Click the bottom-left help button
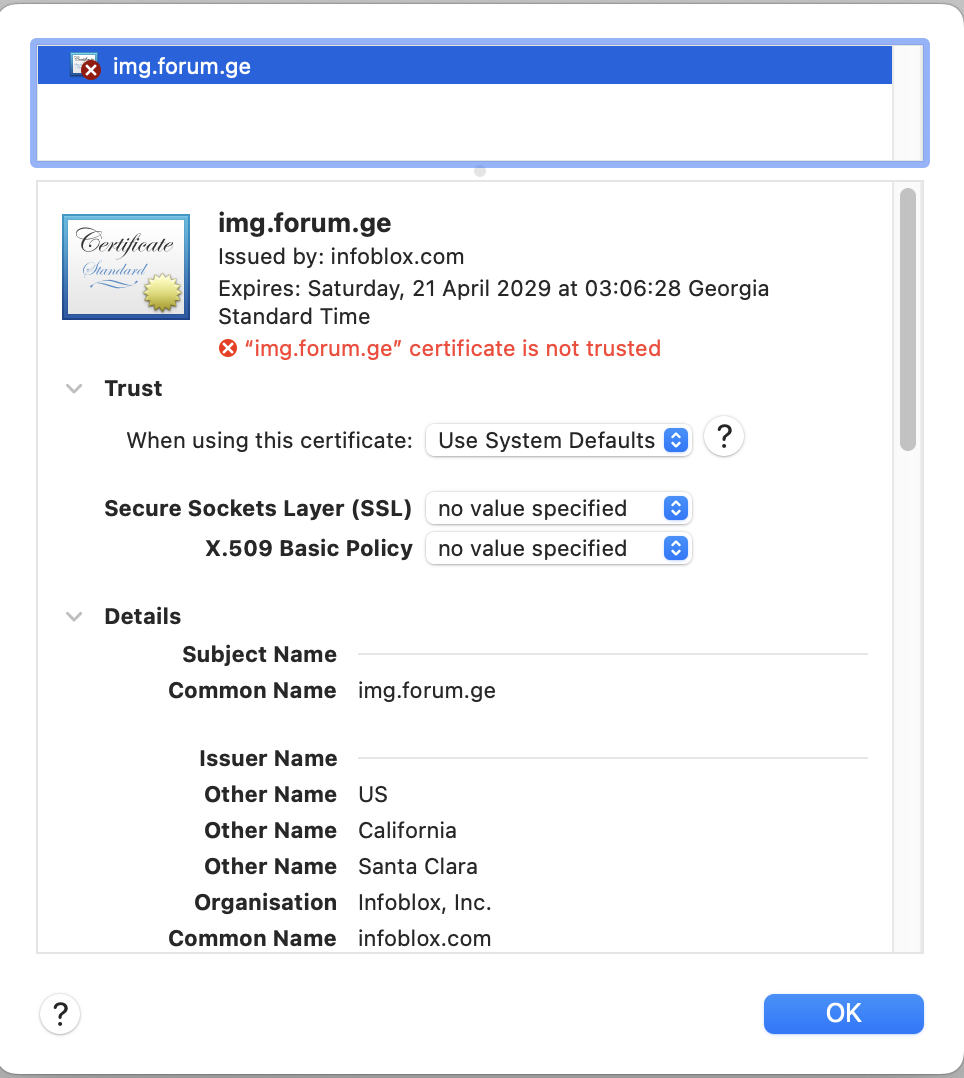The height and width of the screenshot is (1078, 964). point(60,1013)
